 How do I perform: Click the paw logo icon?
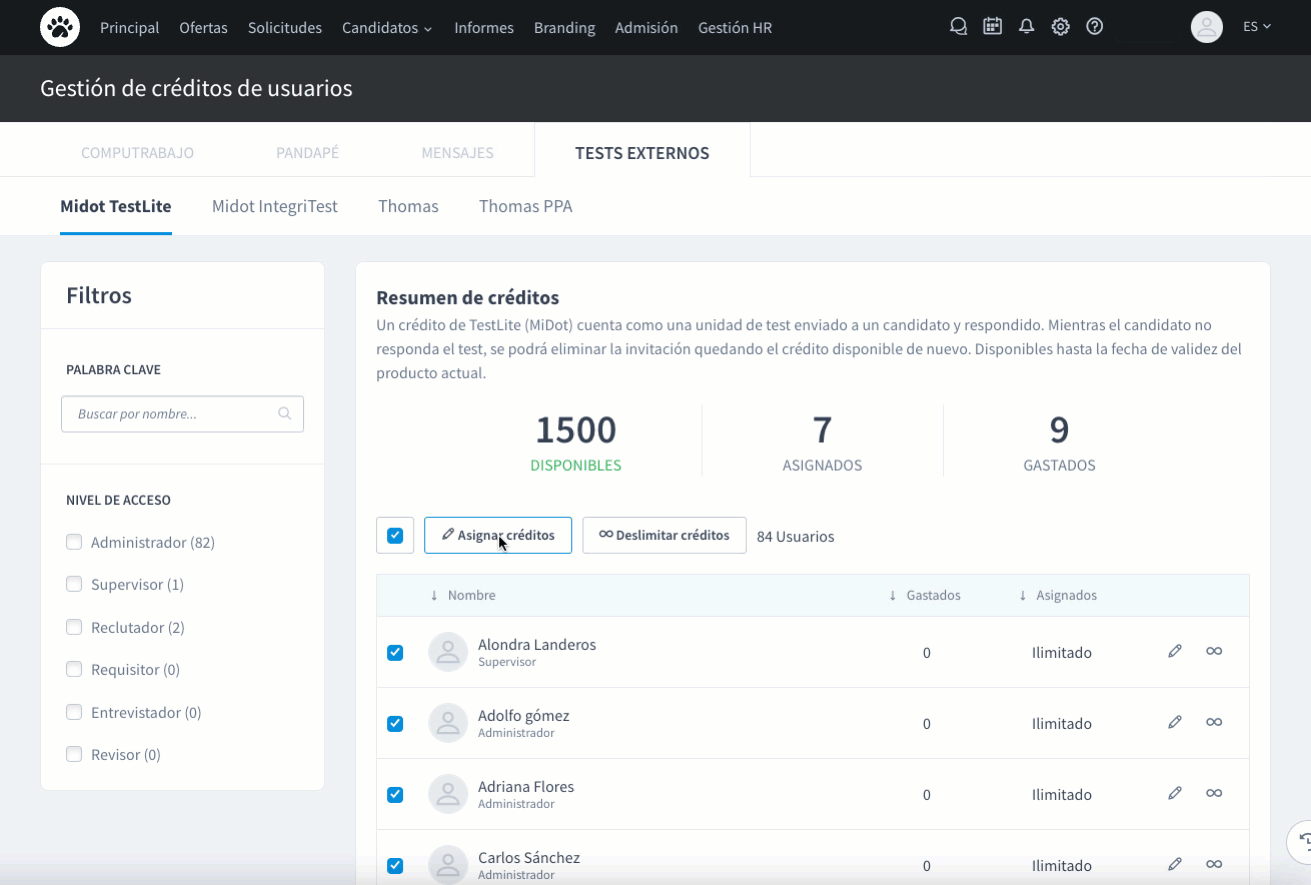(x=60, y=27)
